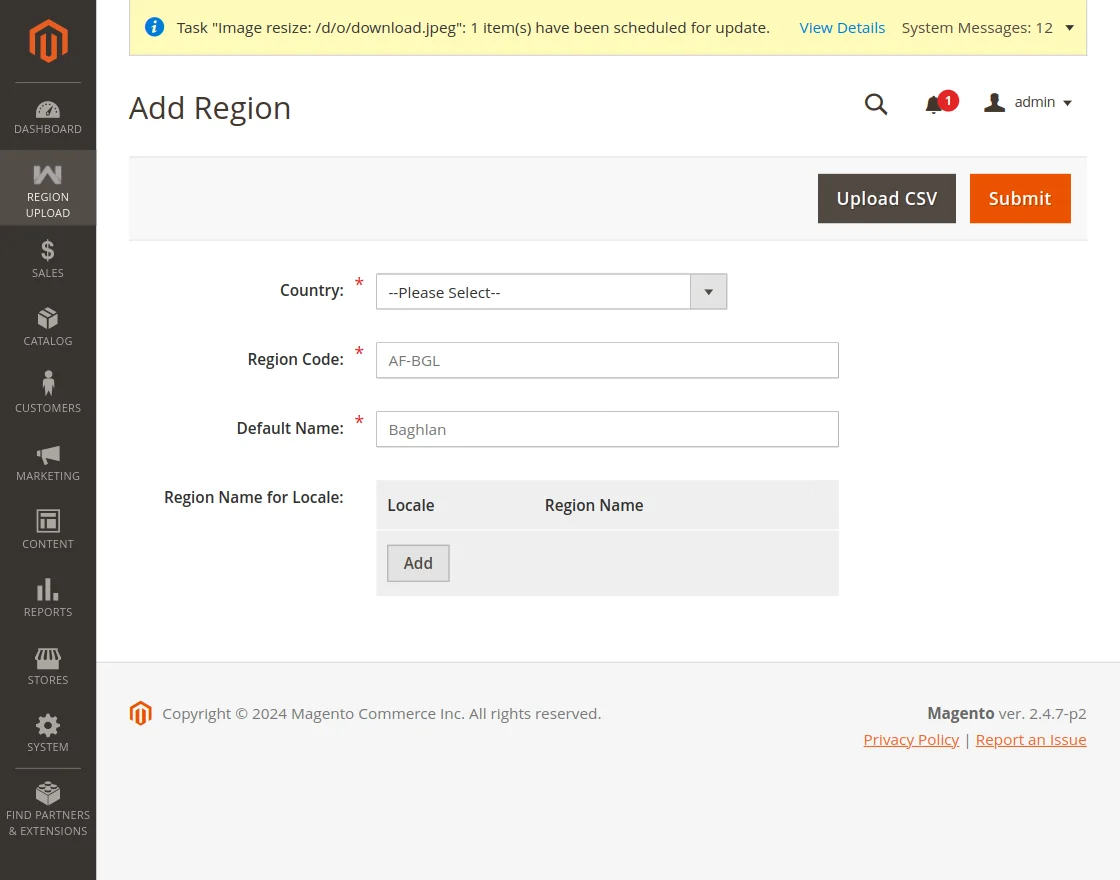
Task: Open the Dashboard from the sidebar
Action: [47, 115]
